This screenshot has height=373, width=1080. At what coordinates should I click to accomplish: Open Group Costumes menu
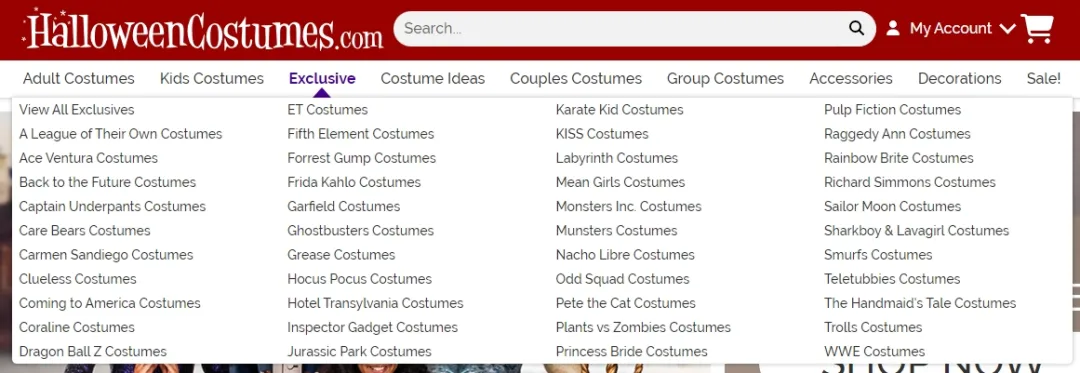(x=725, y=78)
